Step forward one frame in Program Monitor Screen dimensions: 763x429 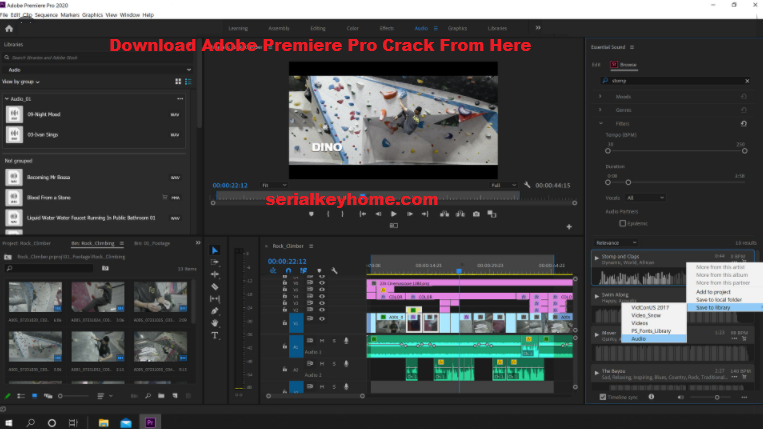coord(410,214)
